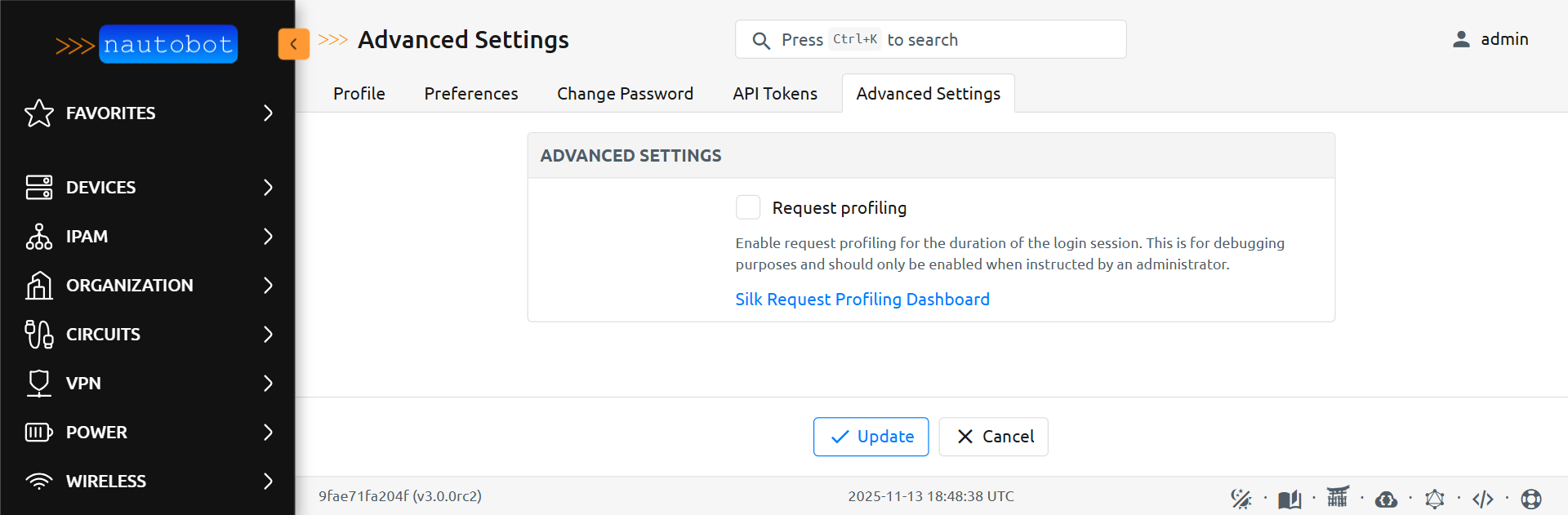Click the torii gate icon in footer

tap(1338, 496)
